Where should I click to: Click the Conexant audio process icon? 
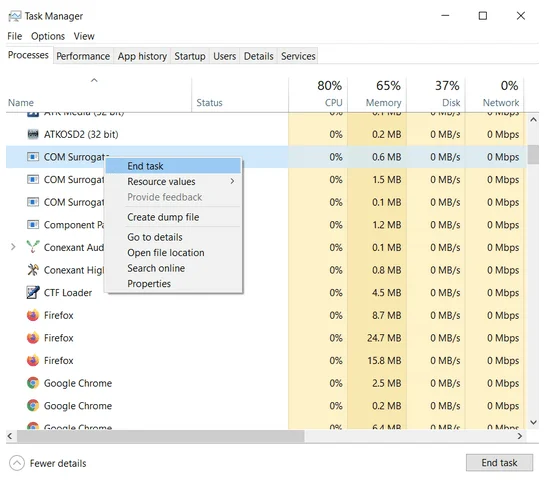coord(33,247)
